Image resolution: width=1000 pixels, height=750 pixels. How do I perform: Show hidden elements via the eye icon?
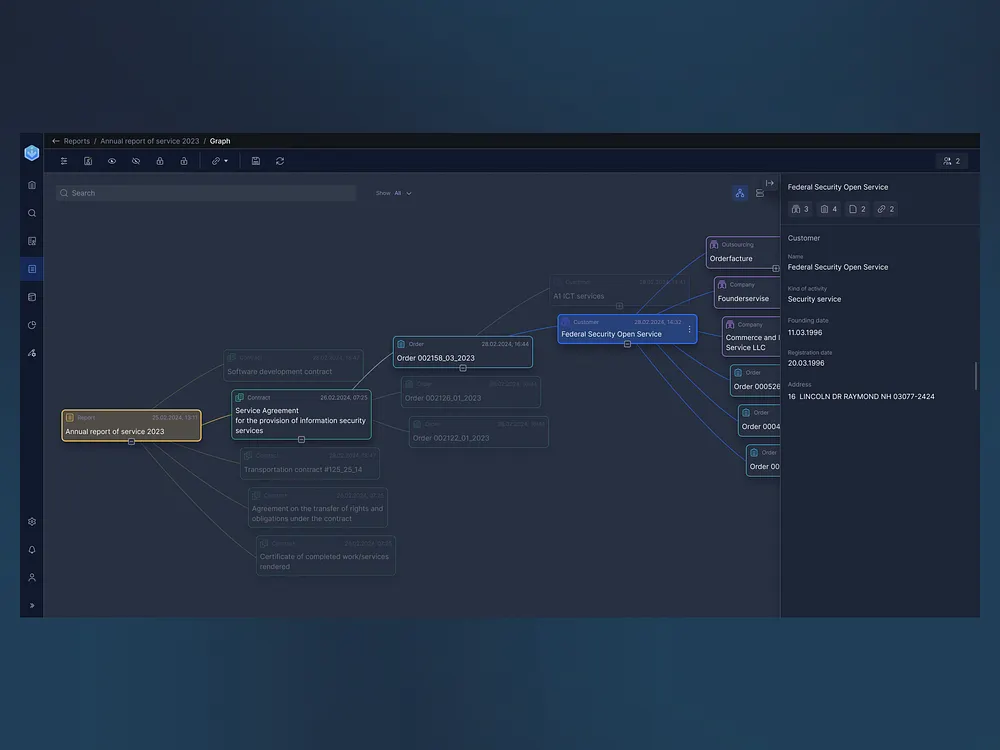[111, 161]
